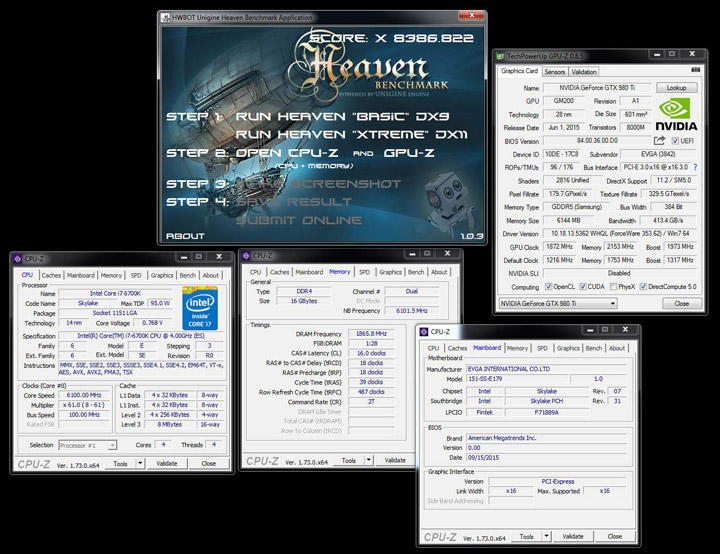Open Caches tab in CPU-Z CPU window
This screenshot has width=720, height=554.
pos(51,275)
